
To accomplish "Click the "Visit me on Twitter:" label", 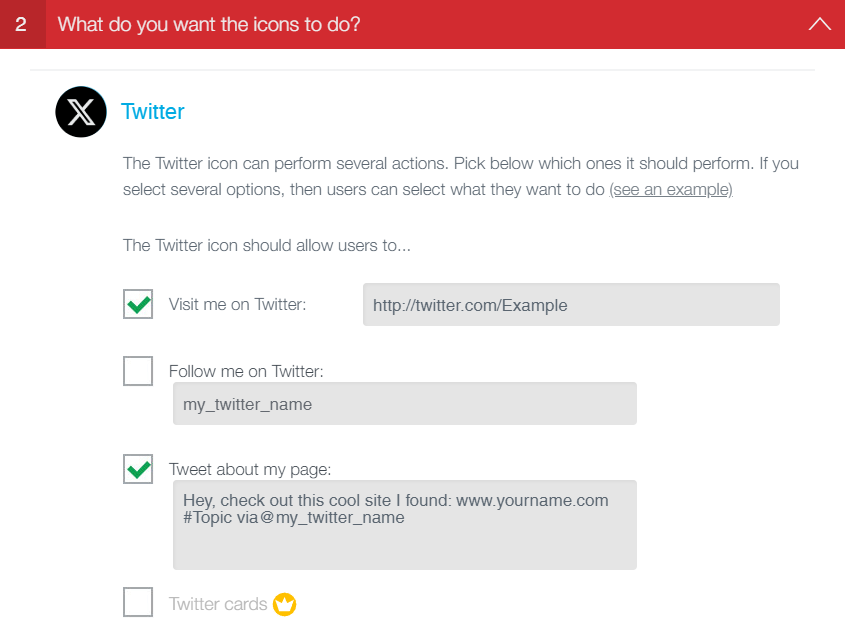I will click(x=238, y=304).
